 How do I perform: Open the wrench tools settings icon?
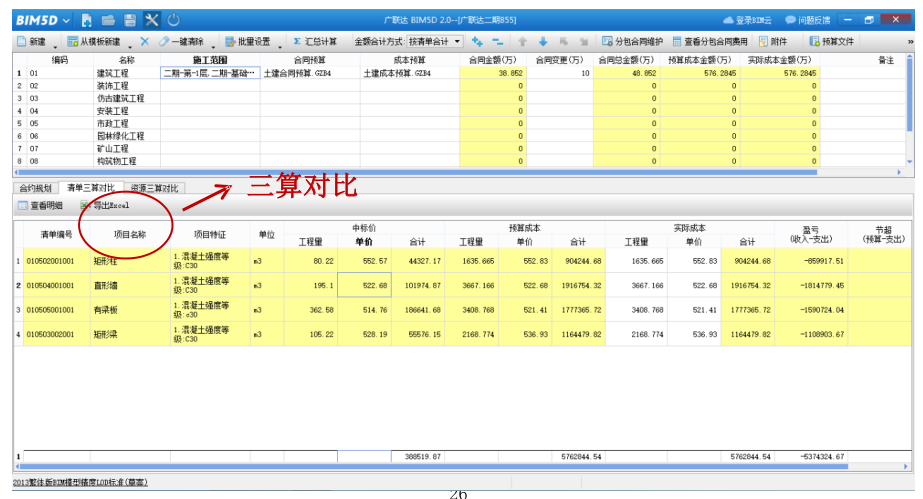coord(152,21)
